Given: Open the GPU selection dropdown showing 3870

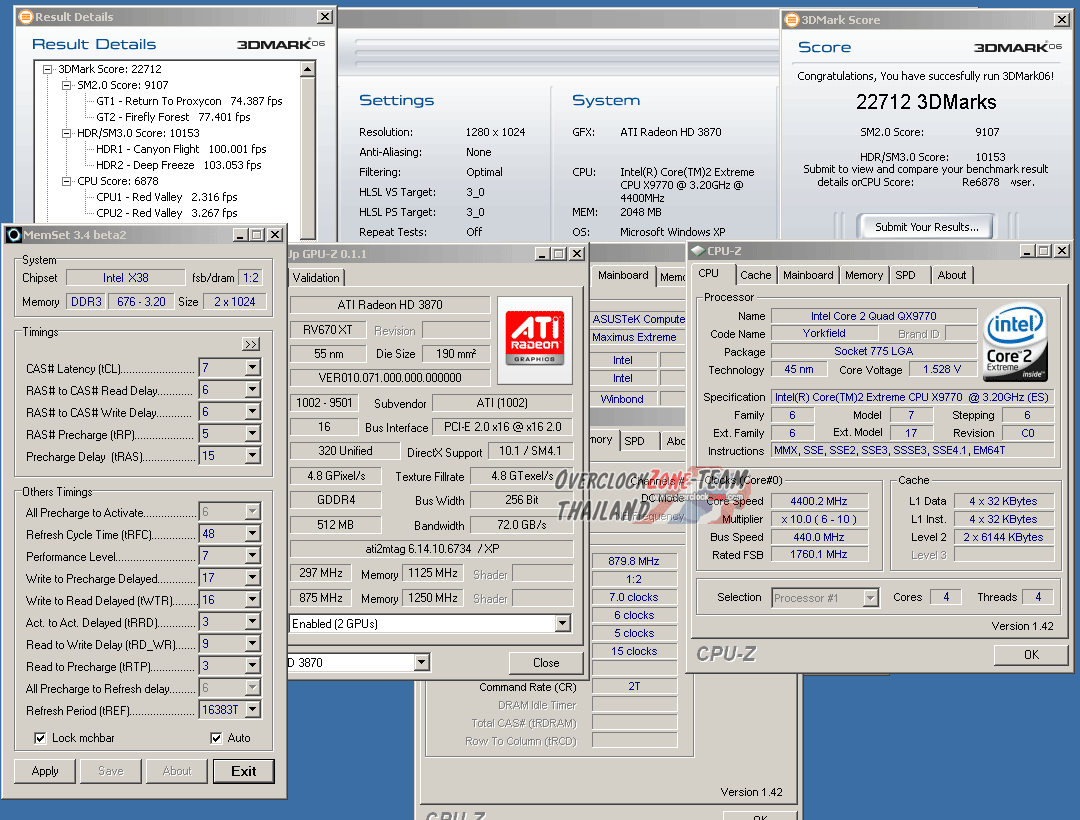Looking at the screenshot, I should tap(422, 662).
